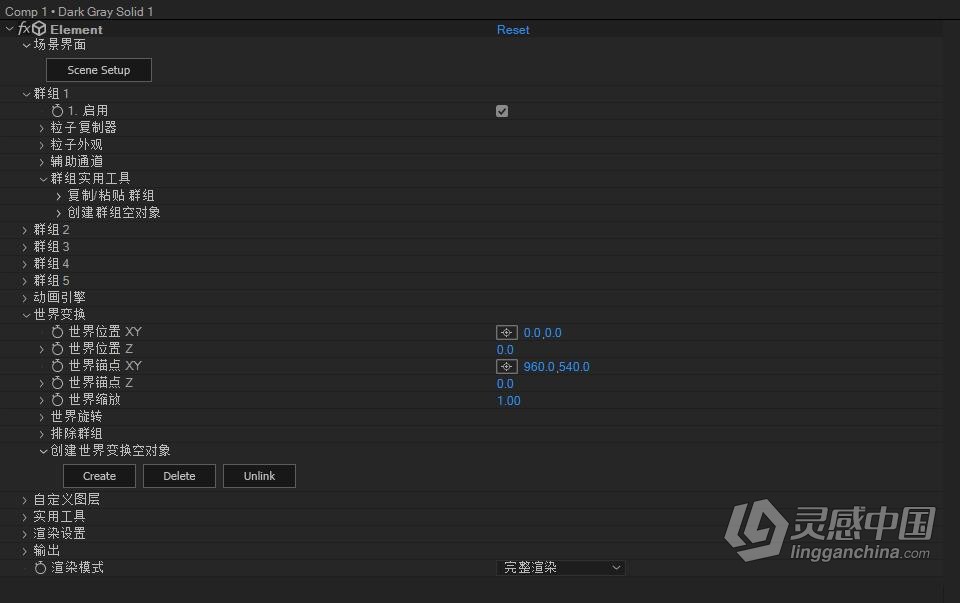
Task: Toggle stopwatch for 世界位置 XY
Action: (x=58, y=332)
